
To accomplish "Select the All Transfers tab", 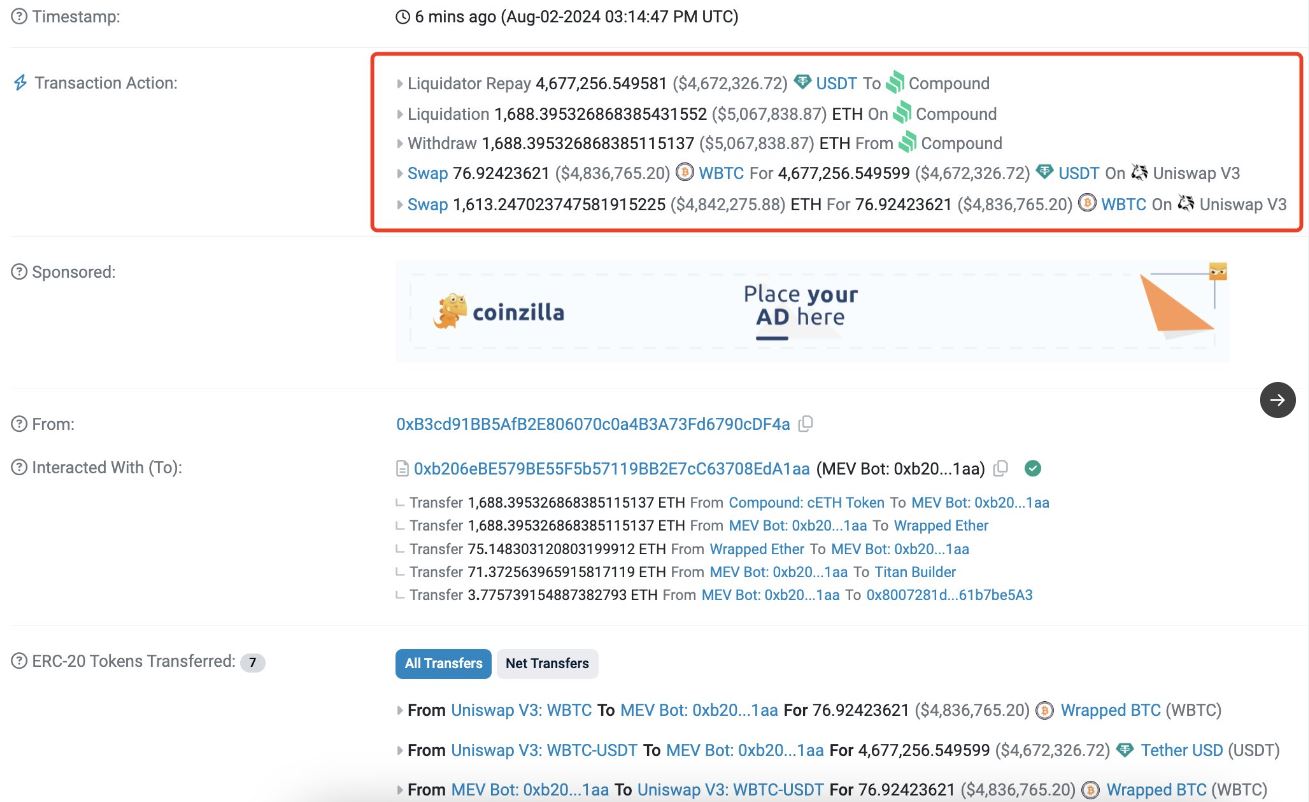I will click(x=443, y=663).
